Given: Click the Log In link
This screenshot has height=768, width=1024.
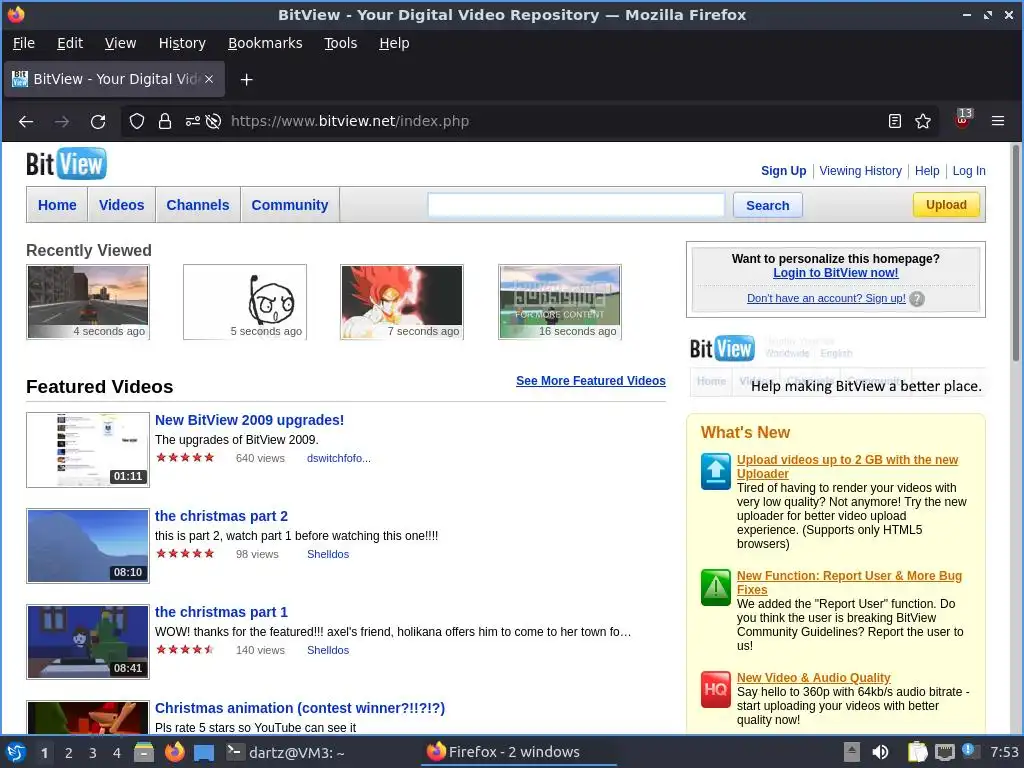Looking at the screenshot, I should click(x=969, y=170).
